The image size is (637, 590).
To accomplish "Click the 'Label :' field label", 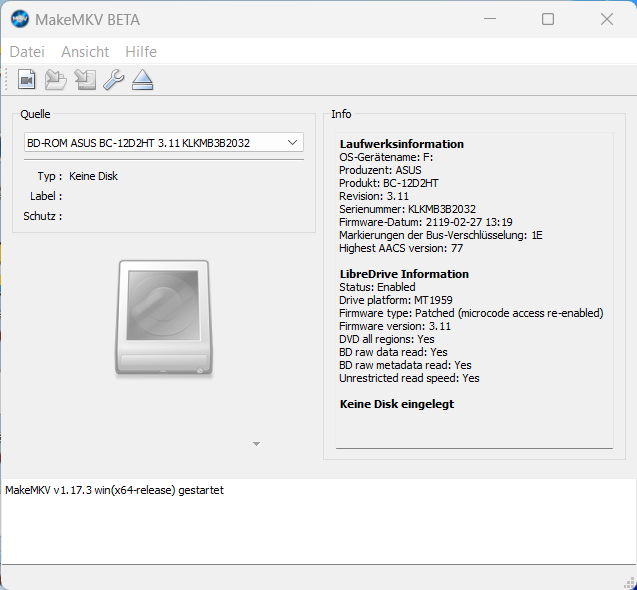I will point(46,196).
